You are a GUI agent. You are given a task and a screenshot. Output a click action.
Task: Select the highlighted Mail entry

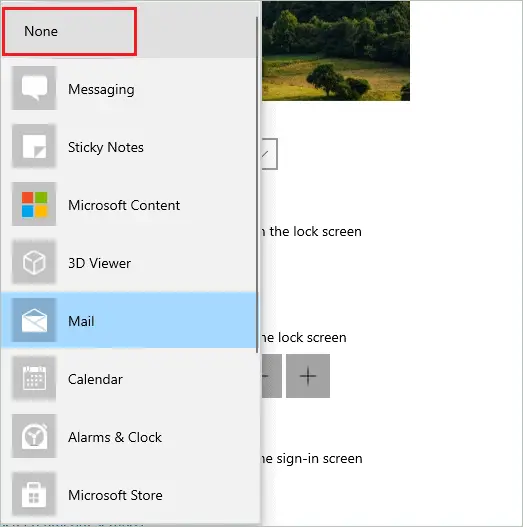click(x=129, y=321)
